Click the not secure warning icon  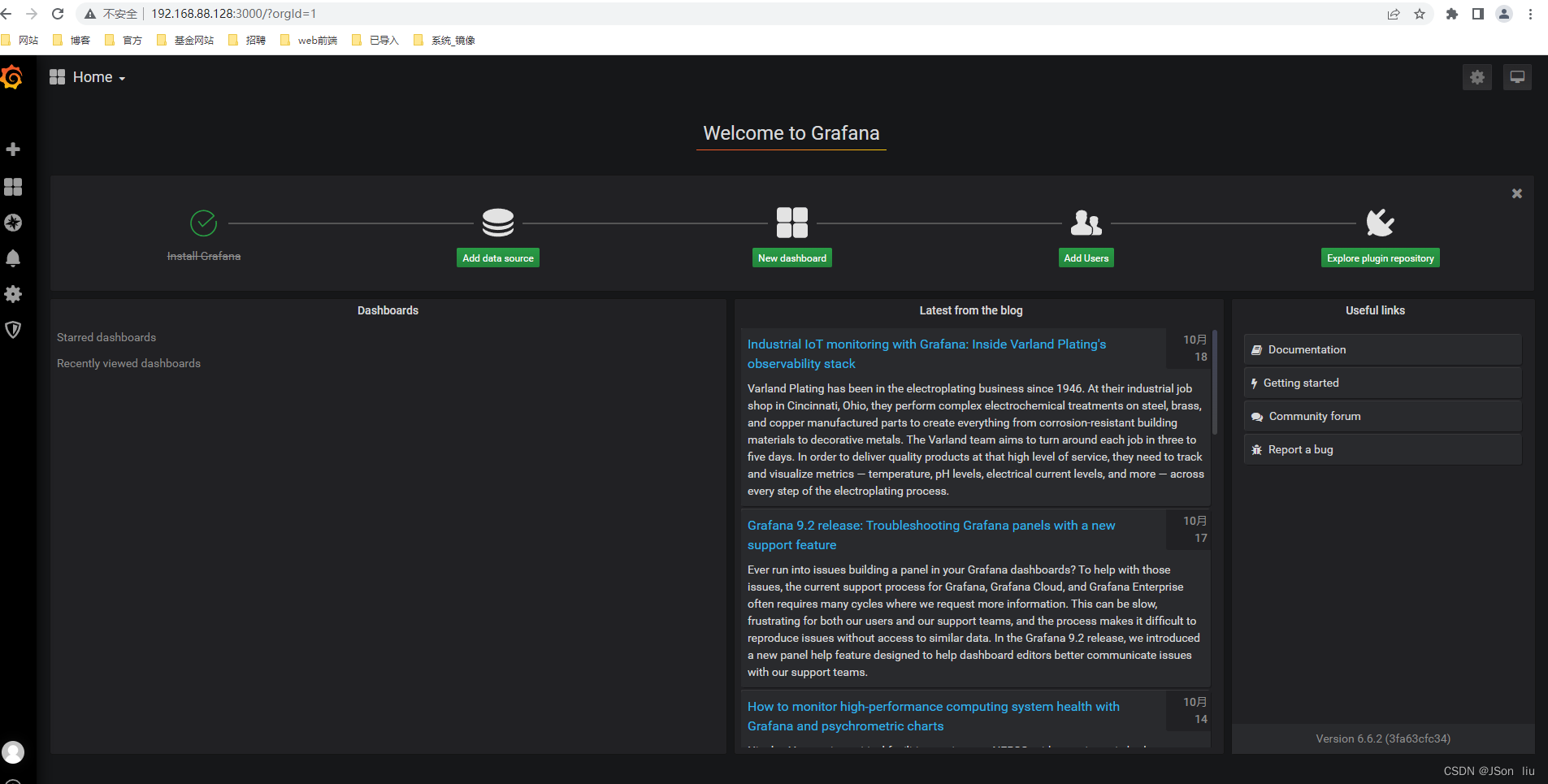(90, 14)
